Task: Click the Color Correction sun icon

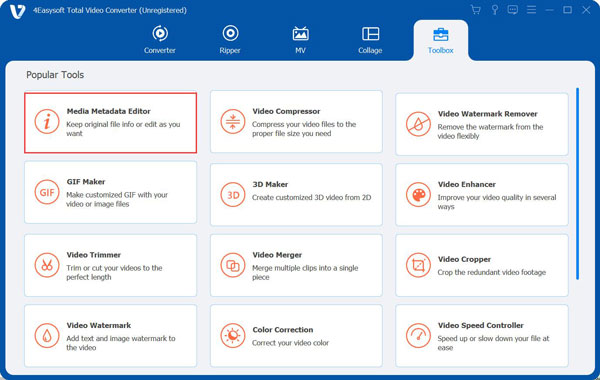Action: click(233, 336)
